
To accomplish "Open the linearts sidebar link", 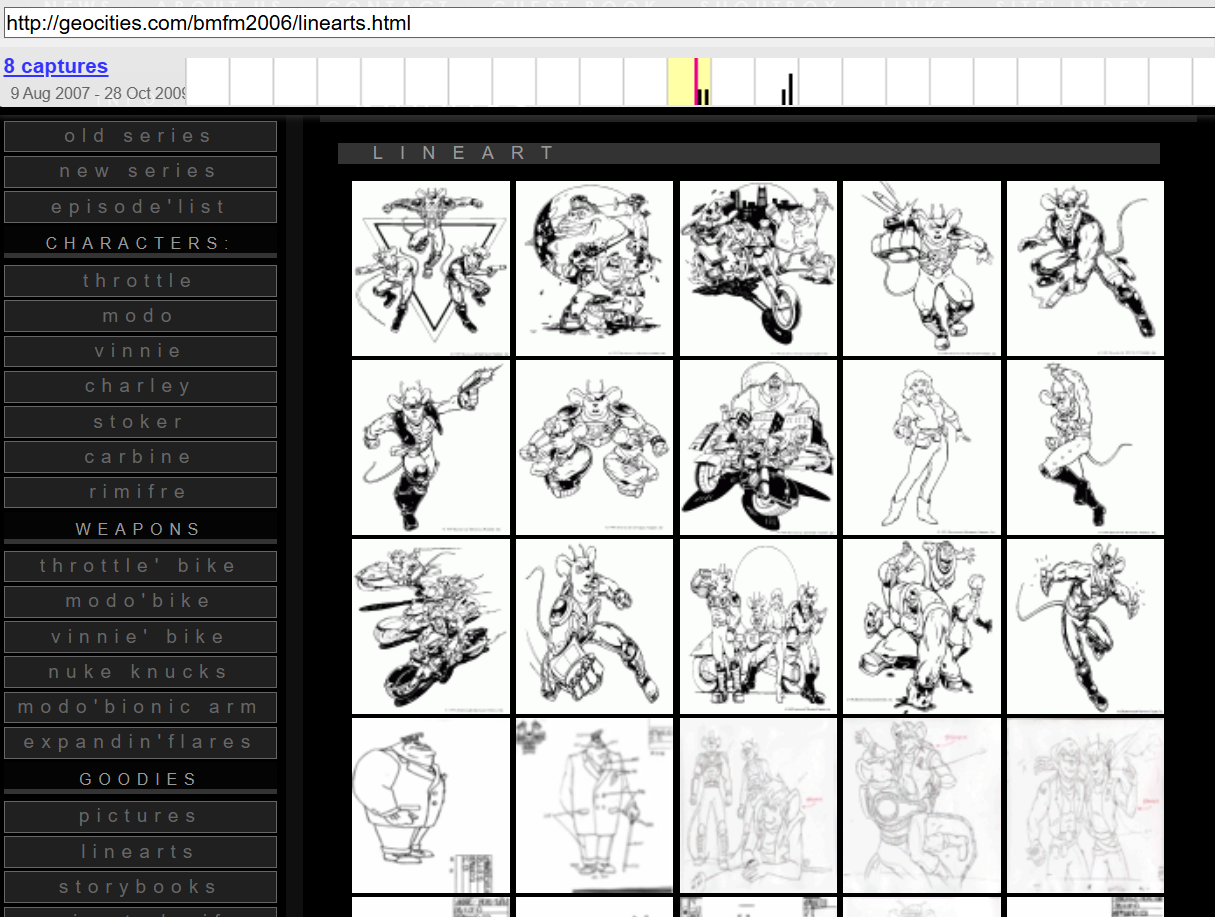I will point(140,852).
